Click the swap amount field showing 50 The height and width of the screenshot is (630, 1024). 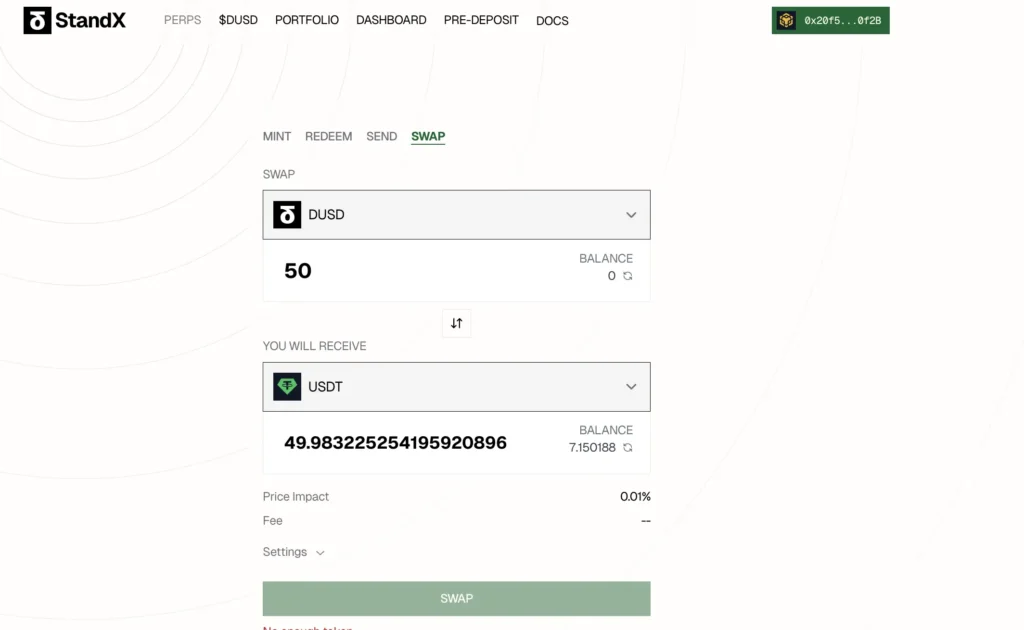pos(400,271)
